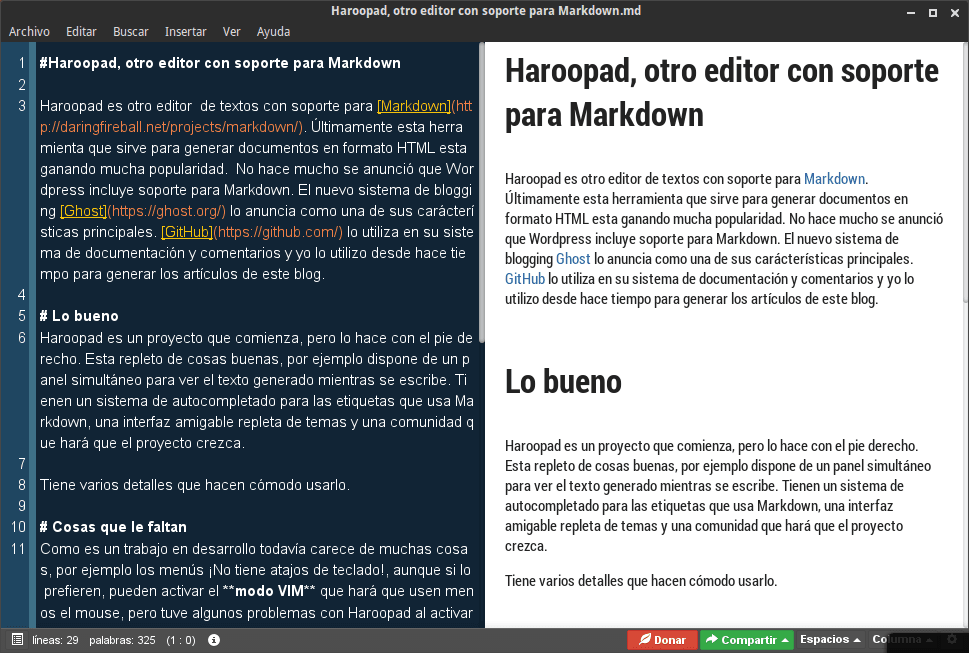Open the Columna layout dropdown
969x653 pixels.
[x=902, y=639]
